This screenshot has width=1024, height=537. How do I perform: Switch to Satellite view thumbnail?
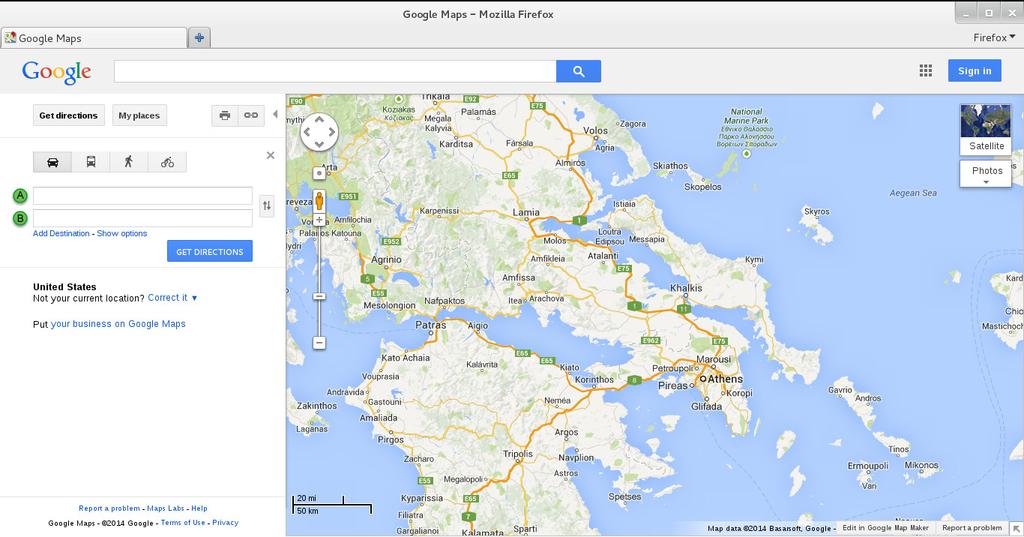click(x=985, y=129)
